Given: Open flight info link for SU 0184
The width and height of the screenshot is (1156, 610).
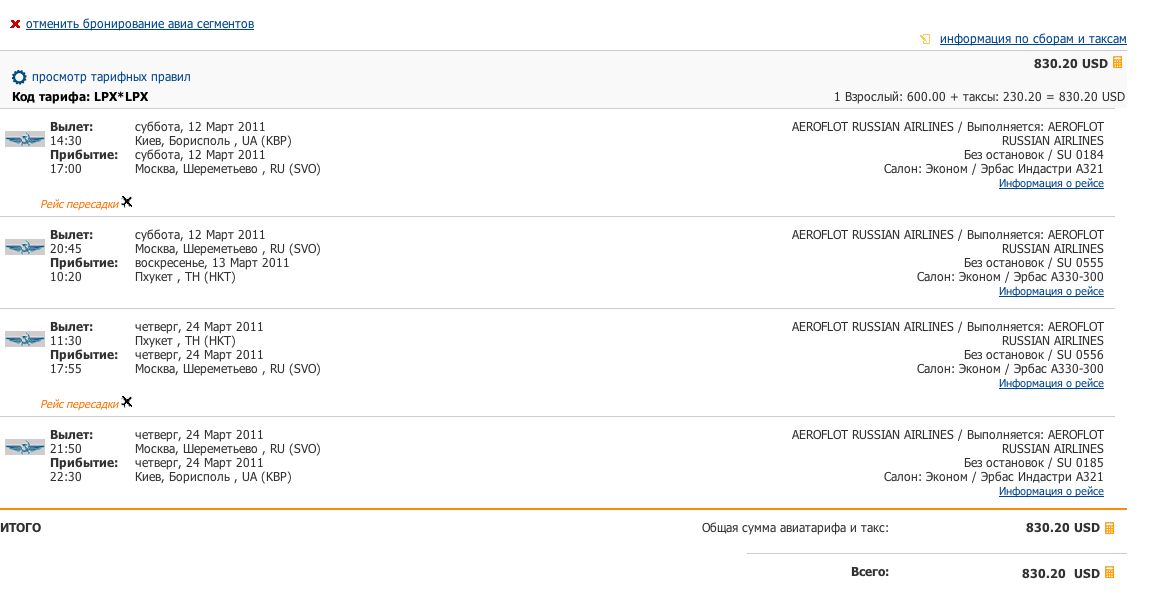Looking at the screenshot, I should (x=1051, y=184).
